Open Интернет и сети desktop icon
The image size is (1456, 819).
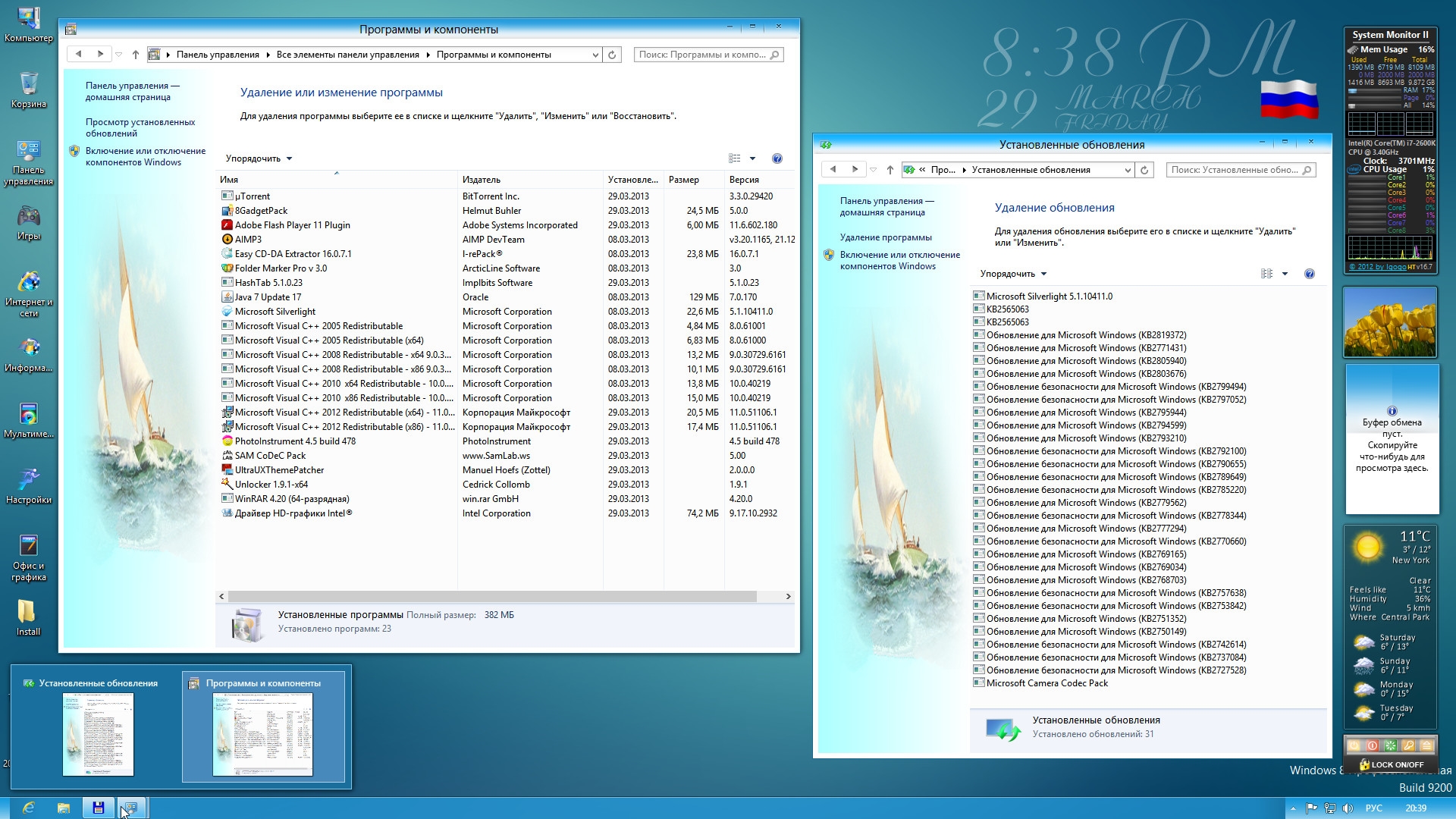[29, 293]
